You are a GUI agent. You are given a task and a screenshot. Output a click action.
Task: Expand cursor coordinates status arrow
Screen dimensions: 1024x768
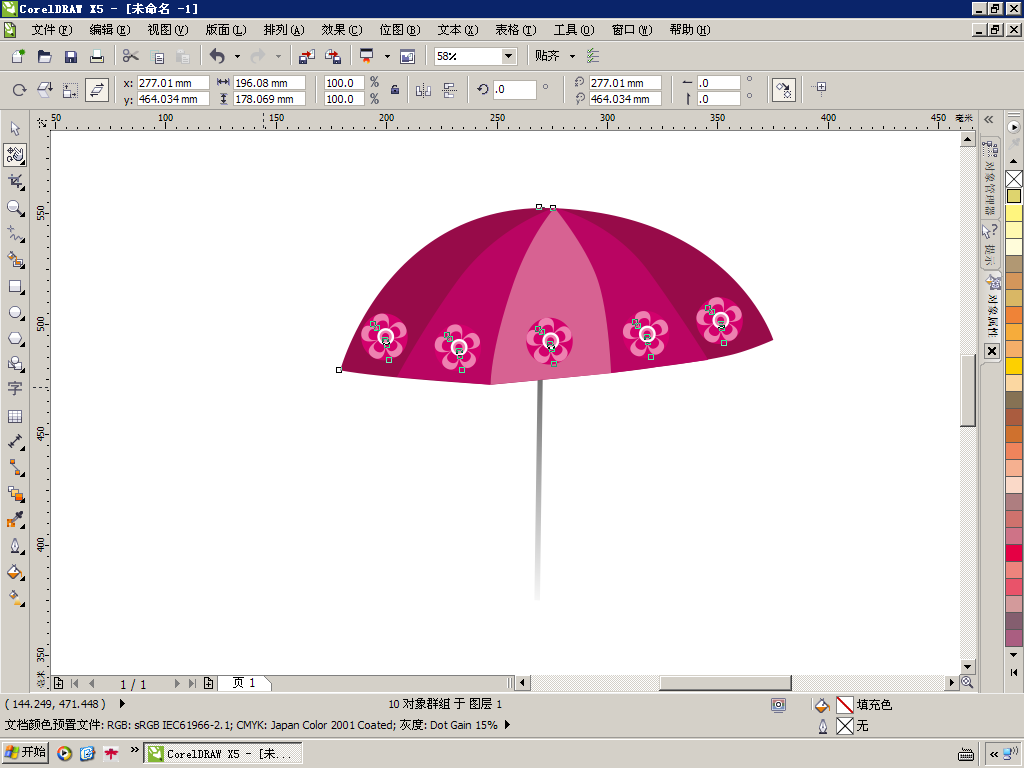pos(122,704)
